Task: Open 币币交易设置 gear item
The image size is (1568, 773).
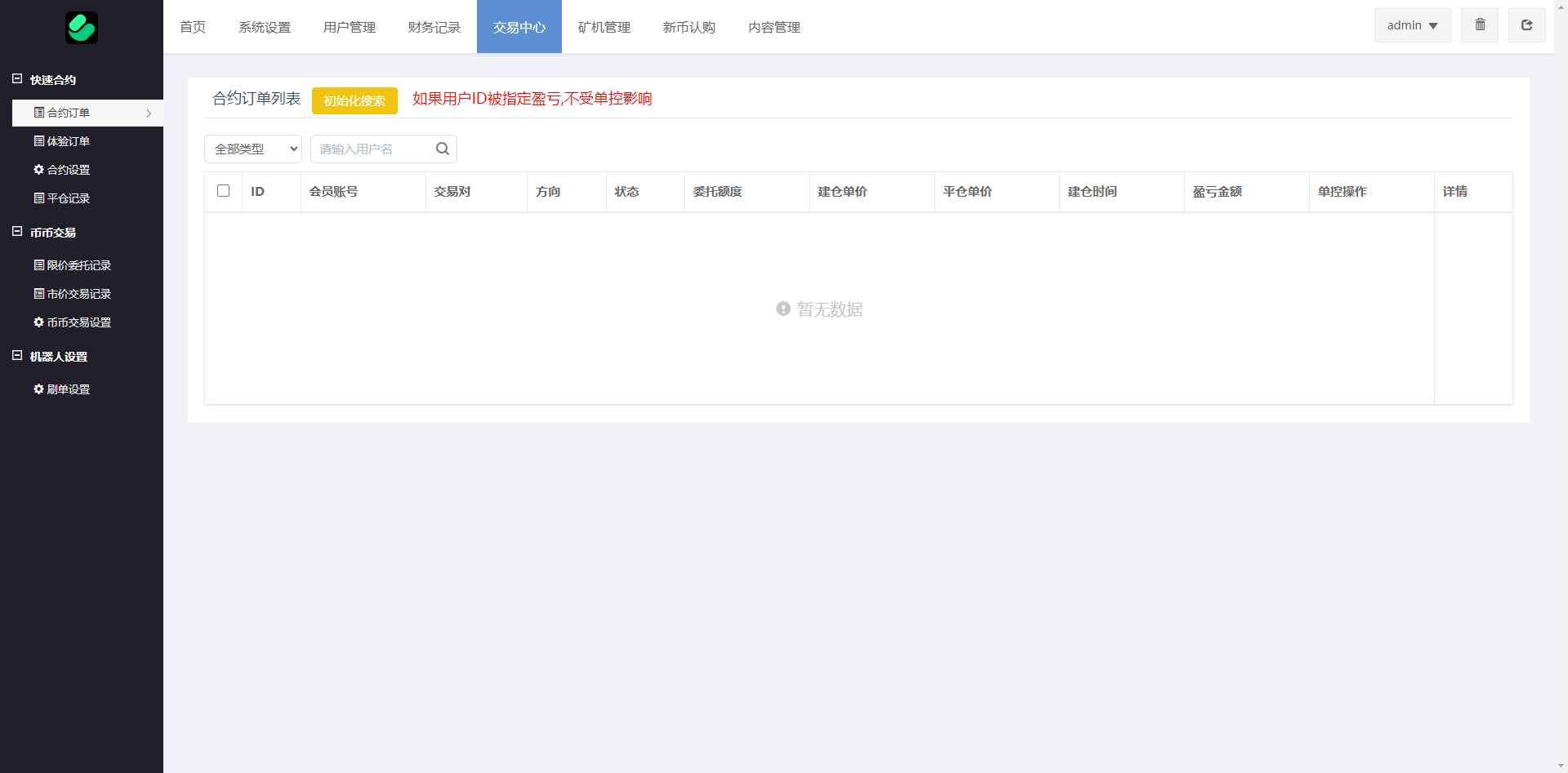Action: point(78,322)
